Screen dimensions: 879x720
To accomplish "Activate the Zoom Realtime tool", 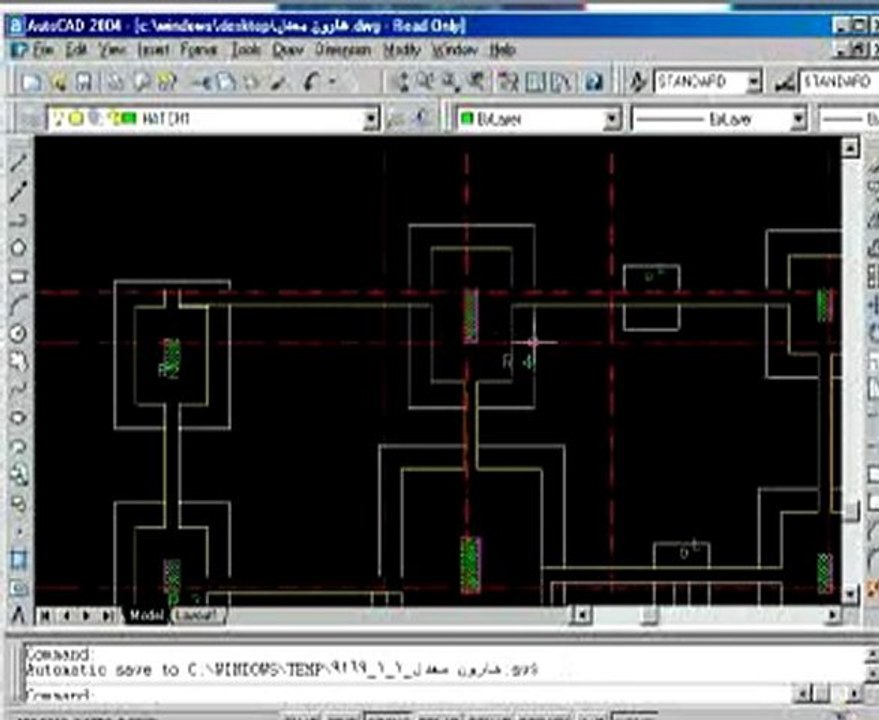I will click(425, 82).
